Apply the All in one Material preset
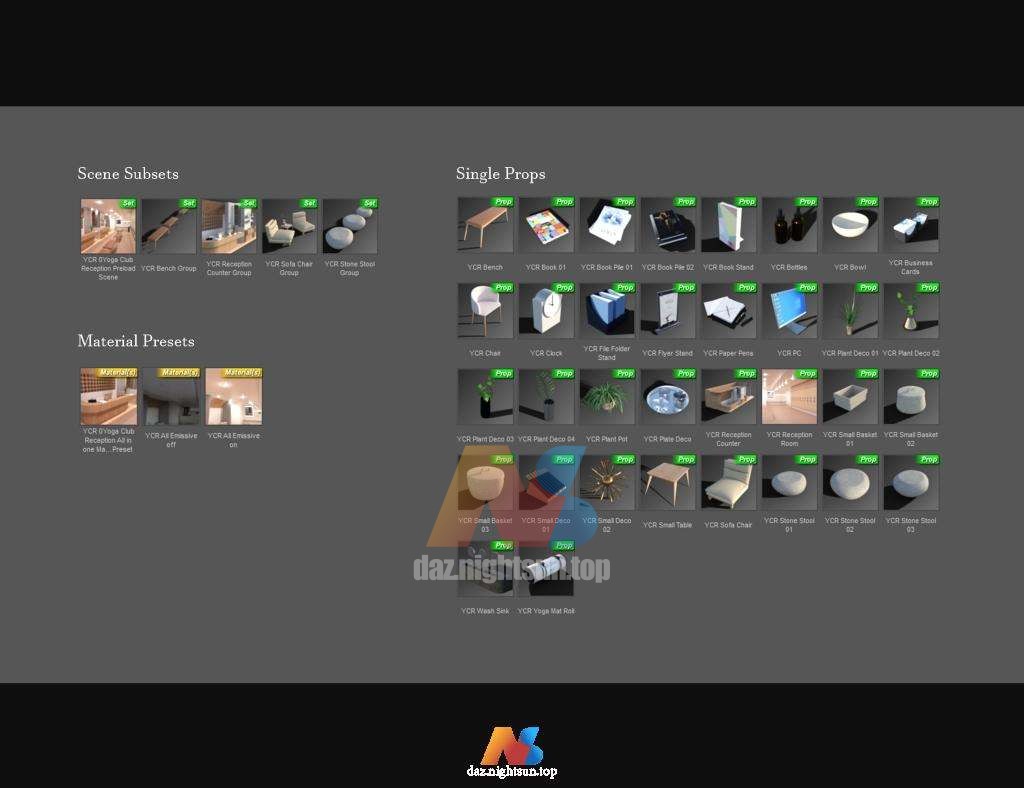The height and width of the screenshot is (788, 1024). [108, 396]
